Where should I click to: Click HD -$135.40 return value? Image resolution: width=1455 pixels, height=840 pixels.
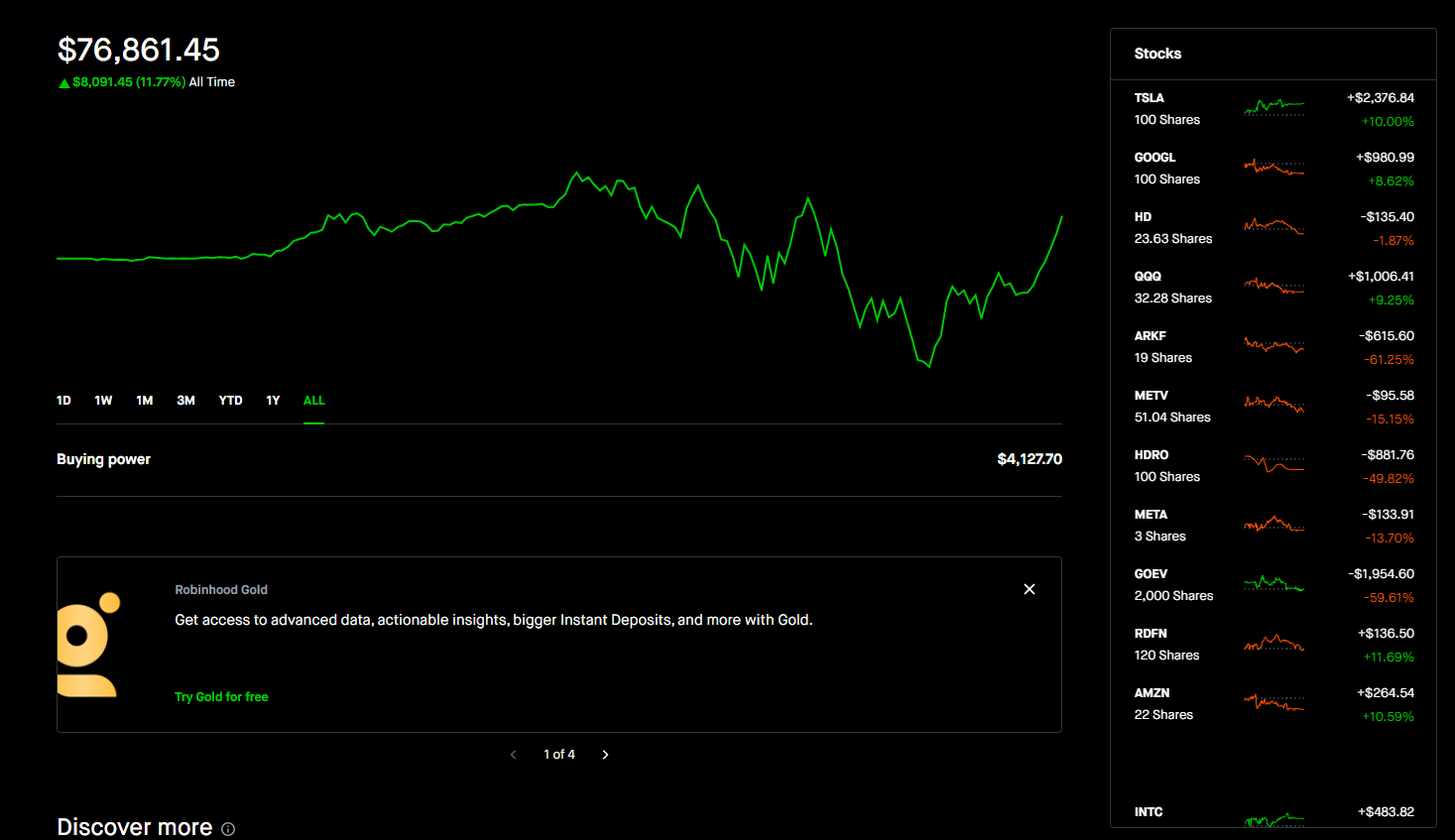pyautogui.click(x=1387, y=217)
